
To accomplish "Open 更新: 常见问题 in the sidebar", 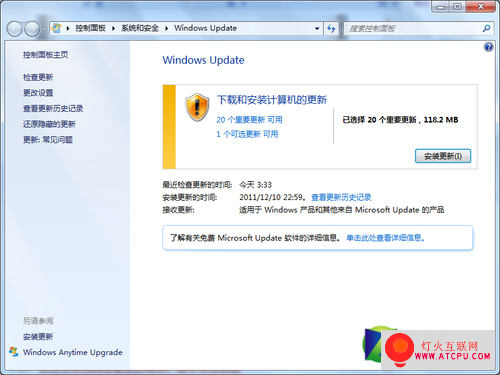I will tap(48, 139).
